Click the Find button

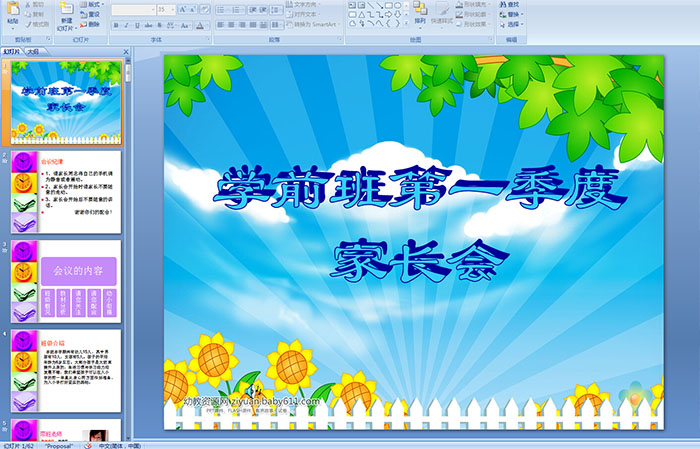click(509, 4)
